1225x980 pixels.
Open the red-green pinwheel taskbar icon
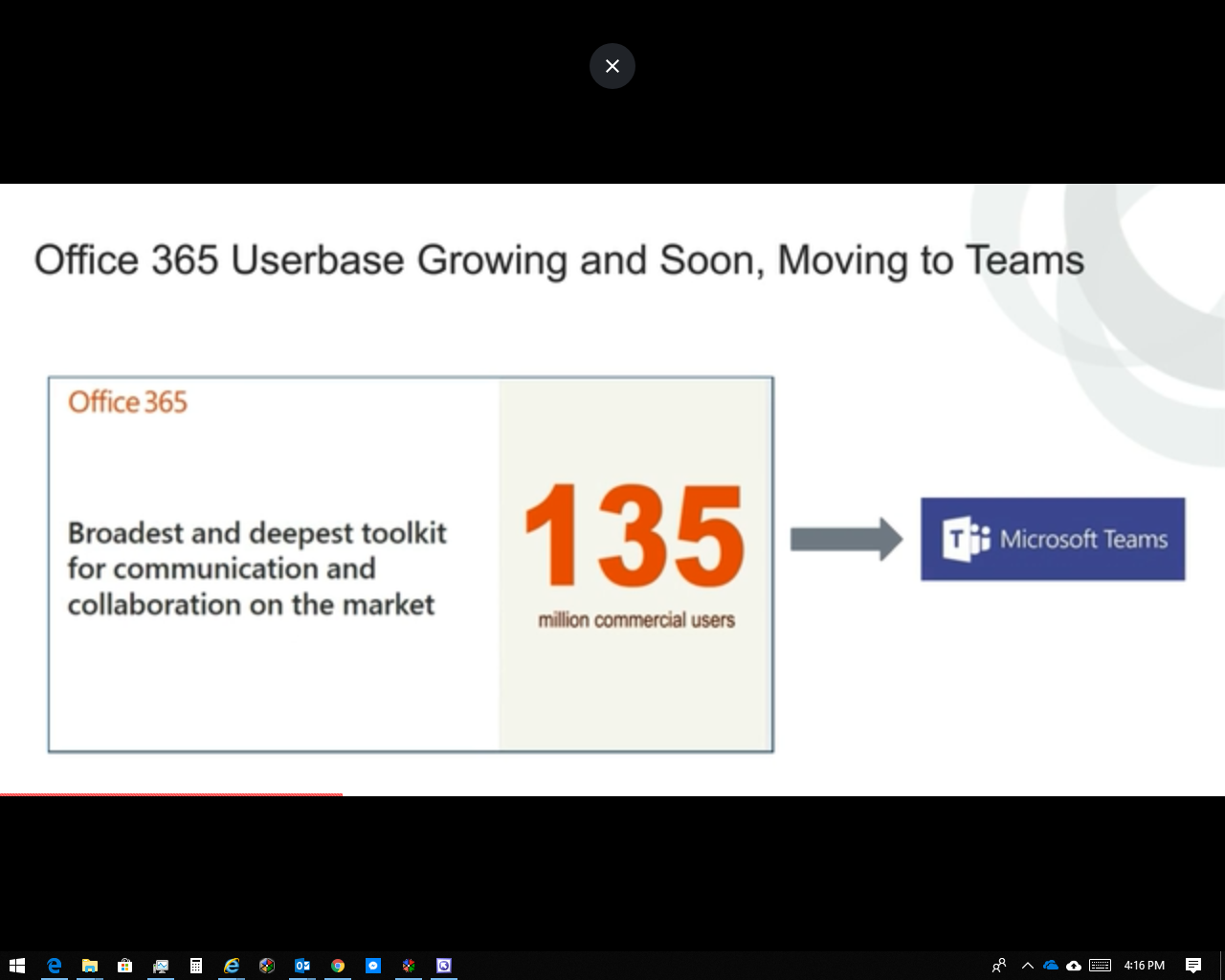(408, 966)
